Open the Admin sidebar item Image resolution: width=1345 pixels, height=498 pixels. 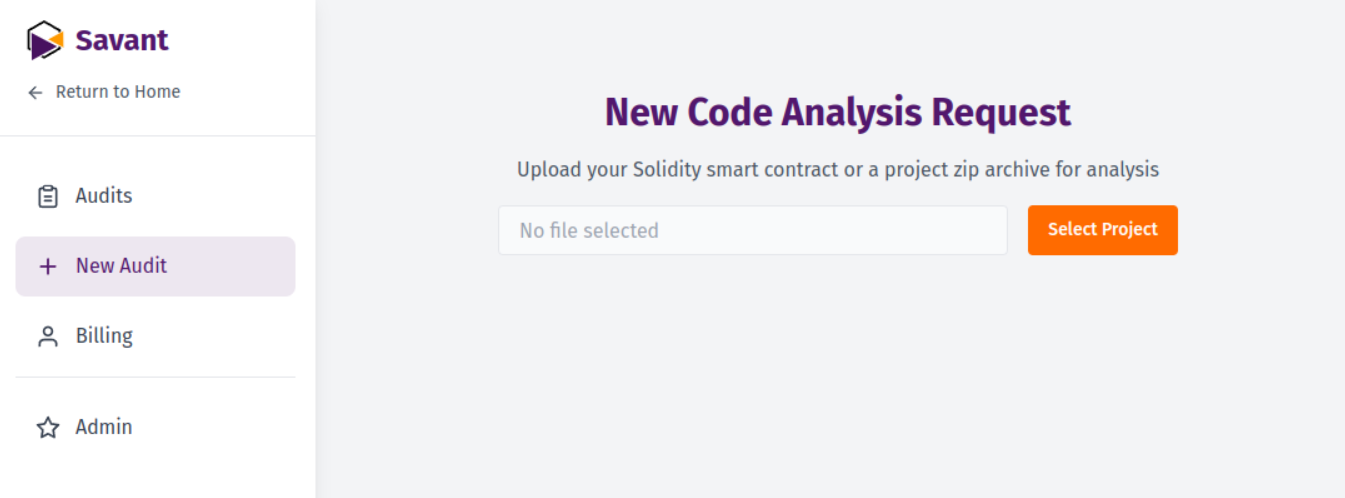(104, 427)
